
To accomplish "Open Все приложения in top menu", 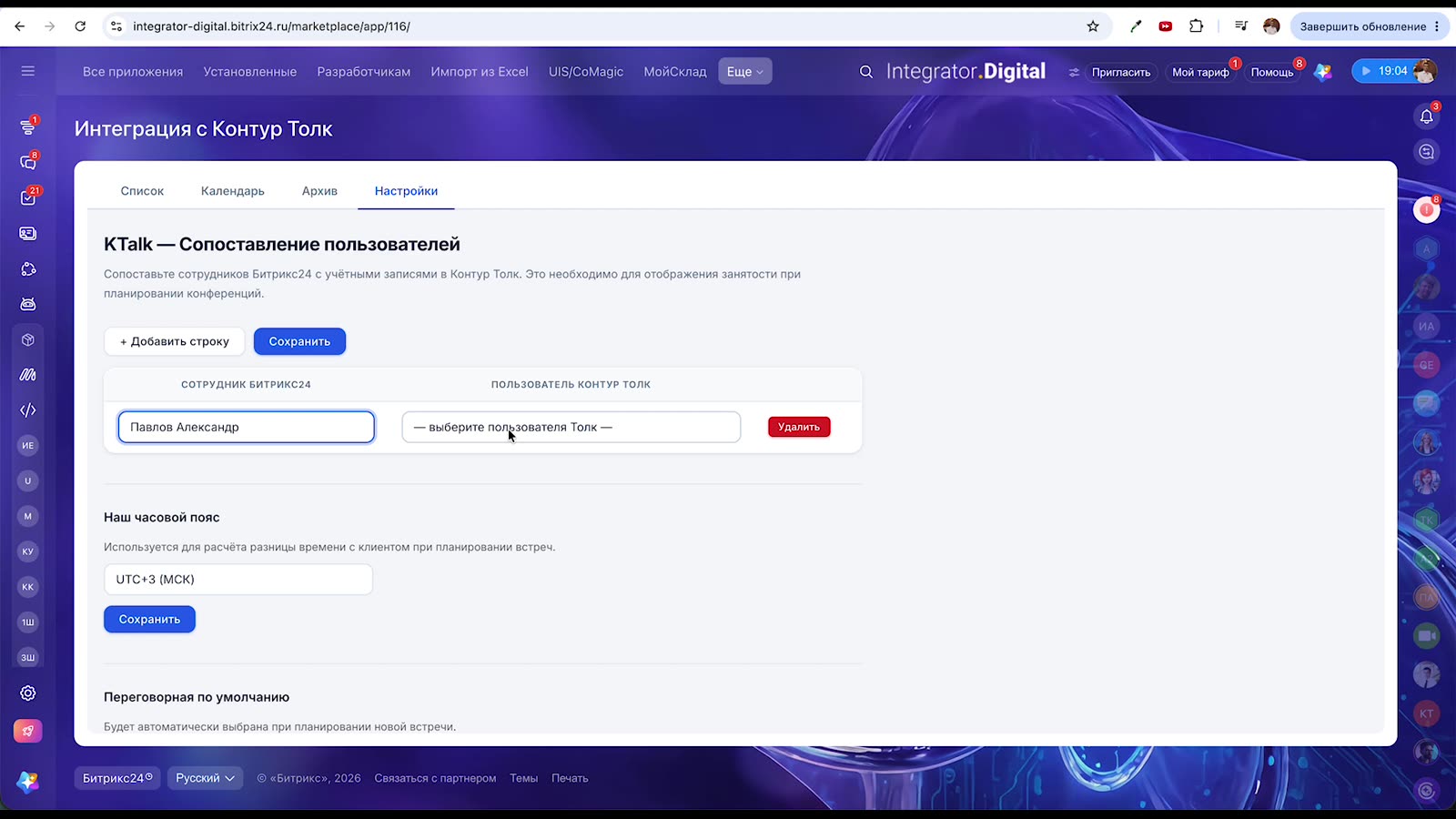I will pyautogui.click(x=133, y=72).
